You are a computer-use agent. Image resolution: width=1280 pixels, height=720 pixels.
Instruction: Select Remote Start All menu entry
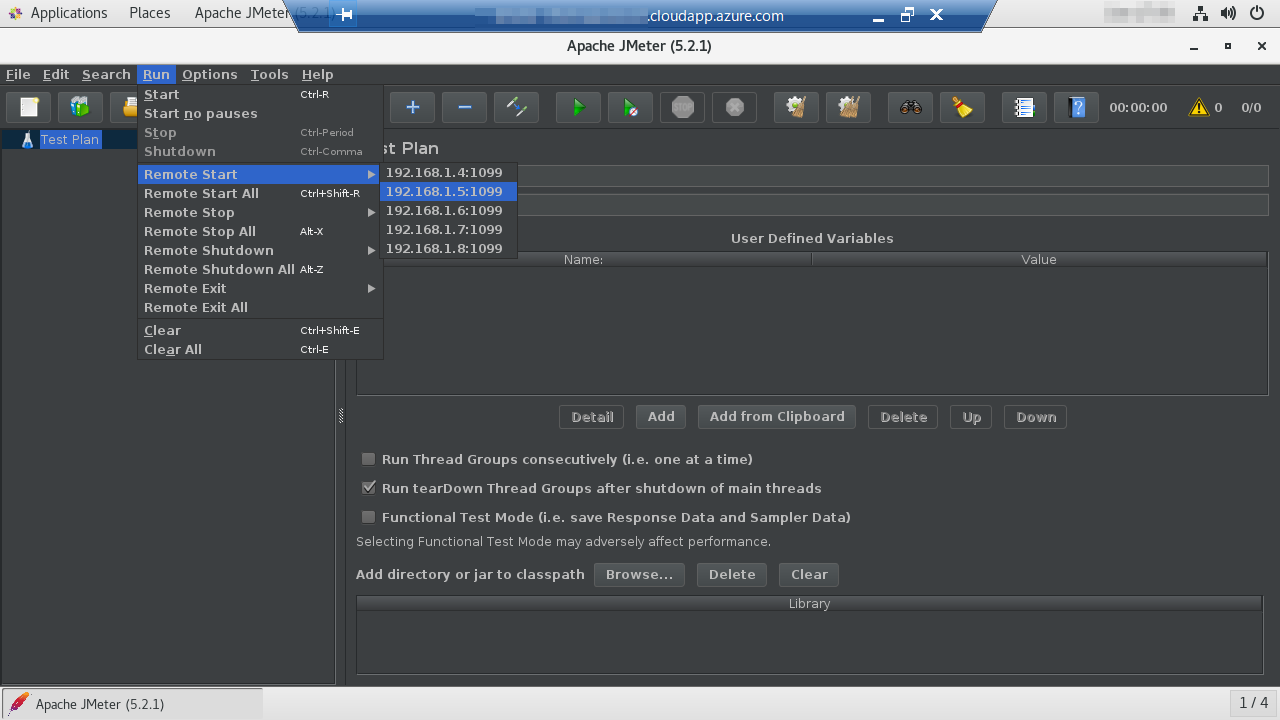259,193
